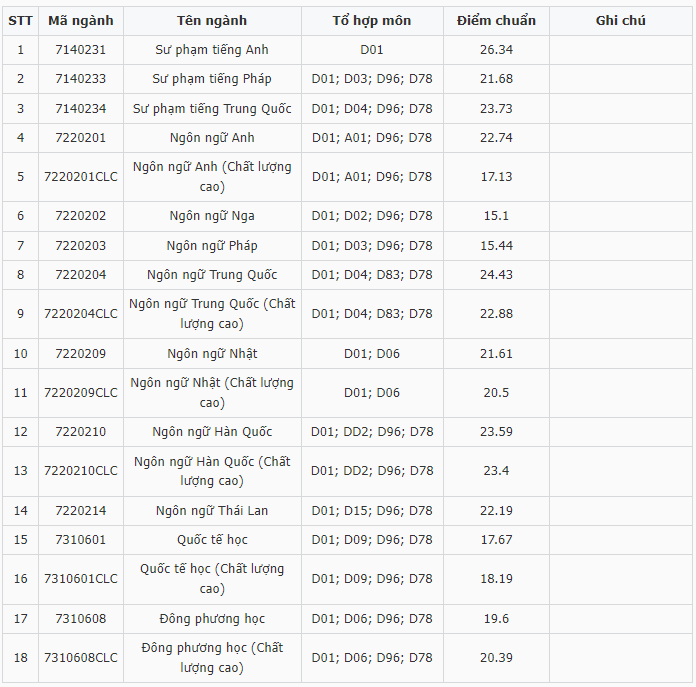Click subject combo 'D01; D04; D83; D78' in row 8
Viewport: 696px width, 687px height.
[x=372, y=275]
